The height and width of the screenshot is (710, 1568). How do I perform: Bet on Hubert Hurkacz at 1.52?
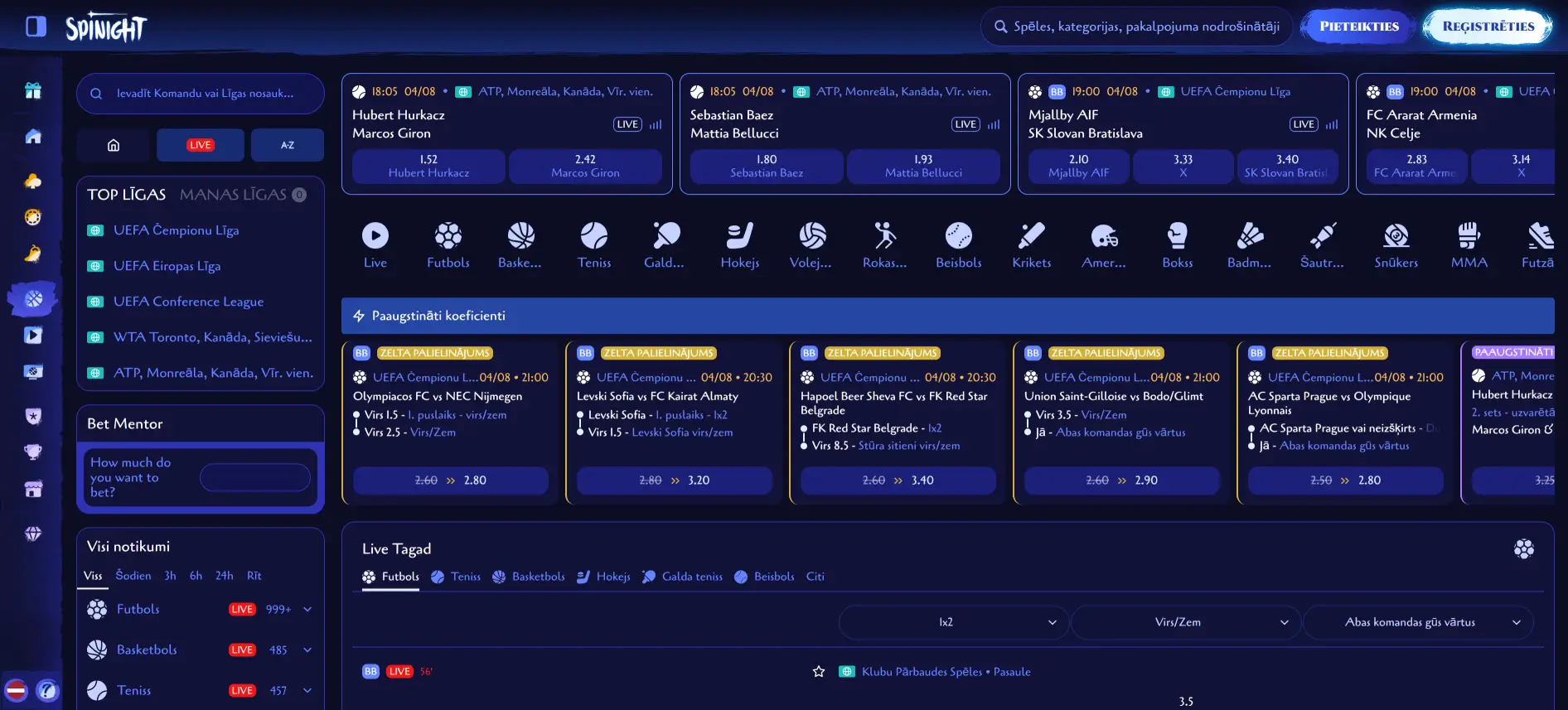pos(428,166)
